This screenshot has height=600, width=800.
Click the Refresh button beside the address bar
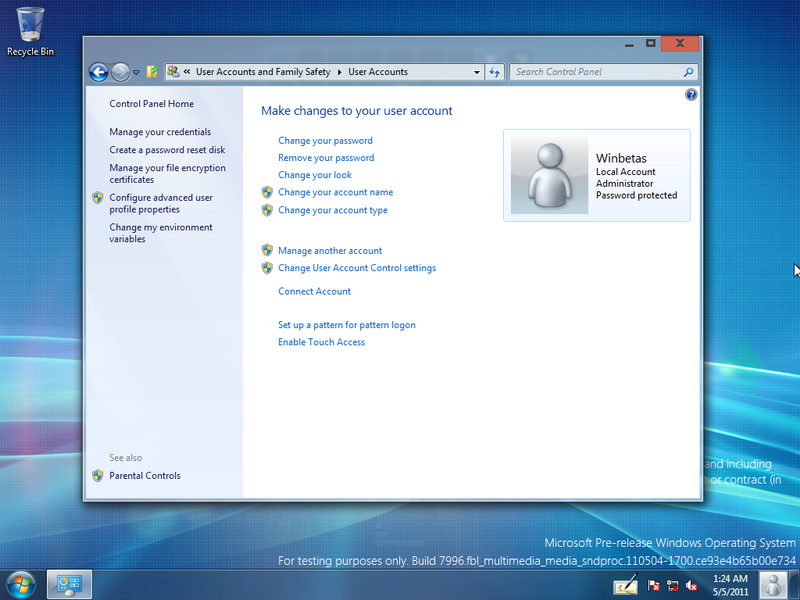click(x=494, y=72)
